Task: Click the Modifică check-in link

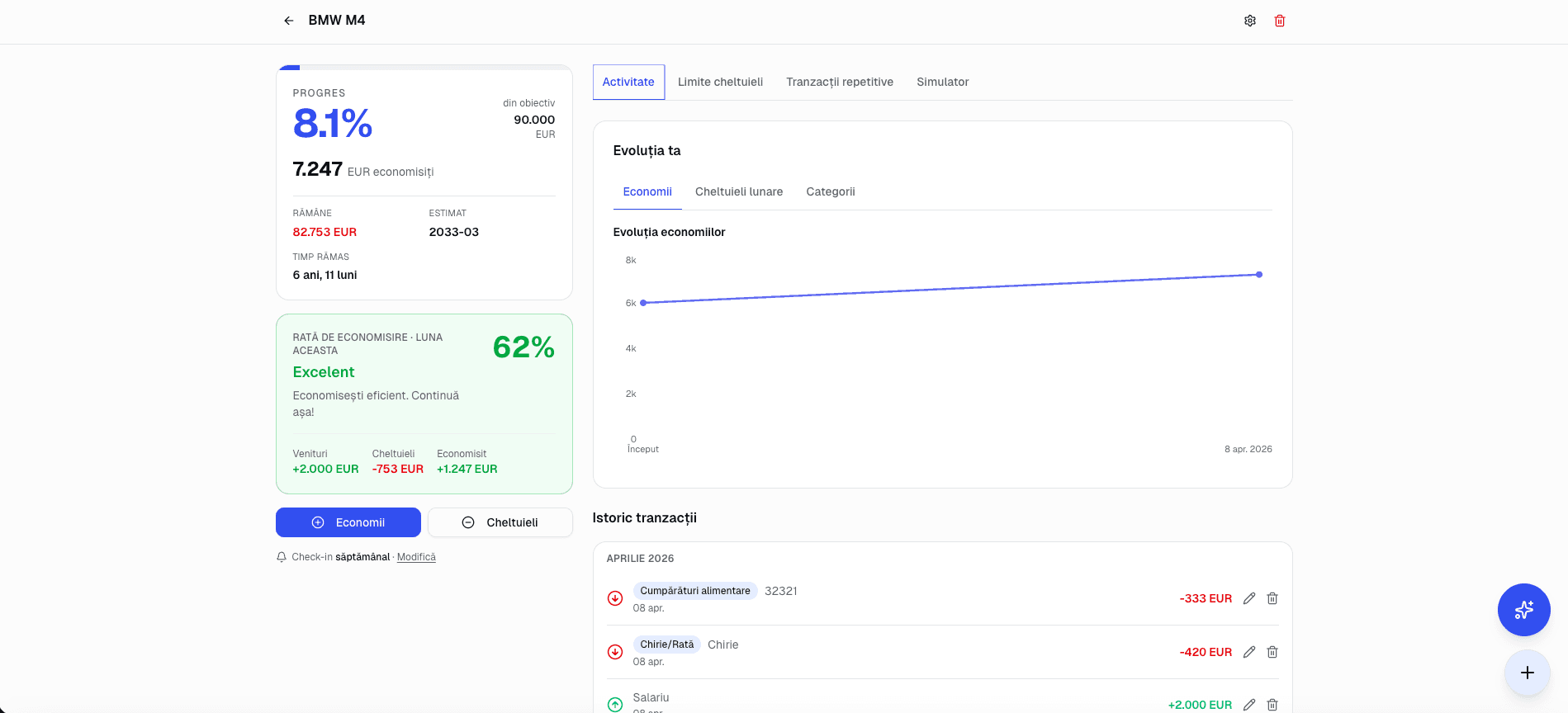Action: click(416, 557)
